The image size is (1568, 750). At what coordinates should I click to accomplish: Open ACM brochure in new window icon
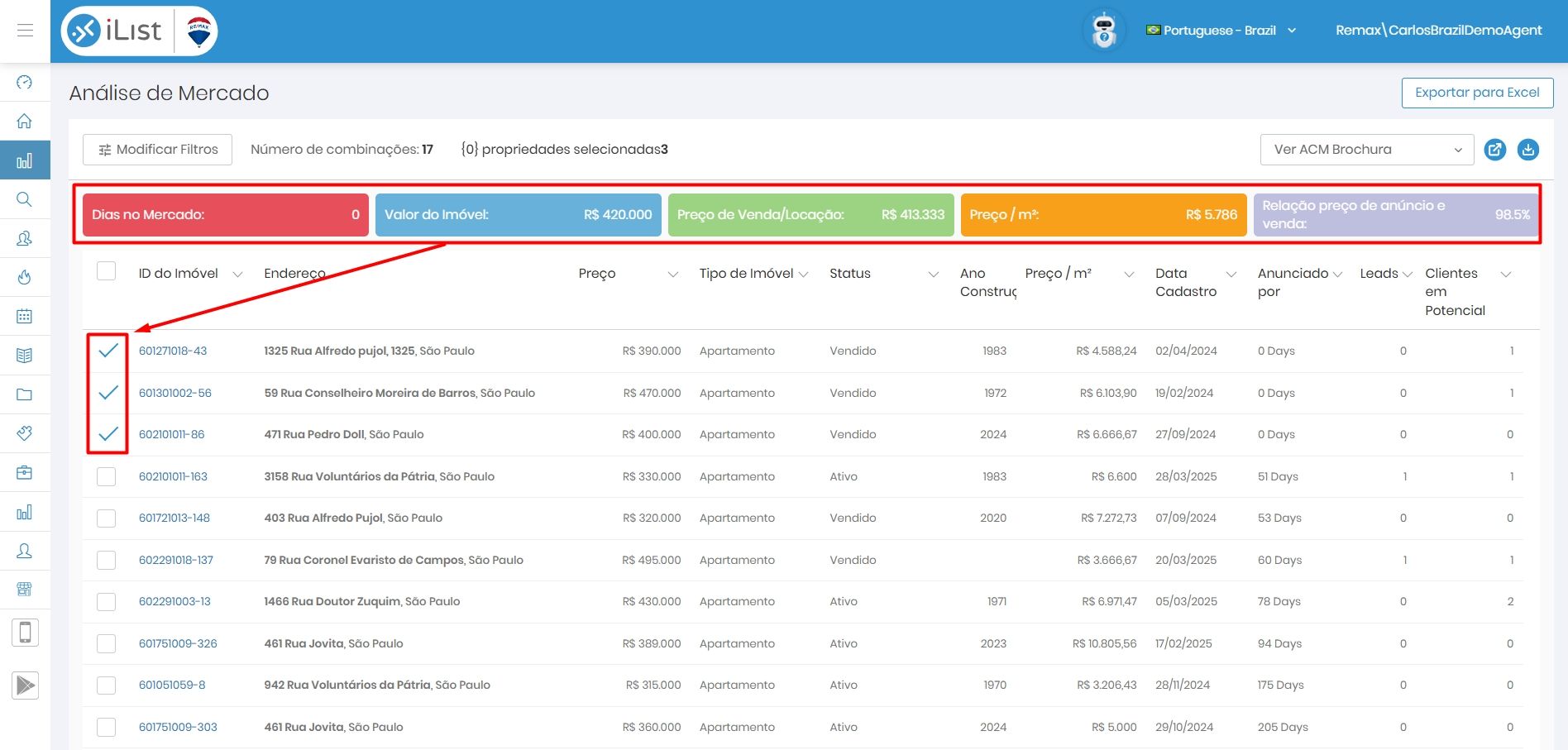1494,150
